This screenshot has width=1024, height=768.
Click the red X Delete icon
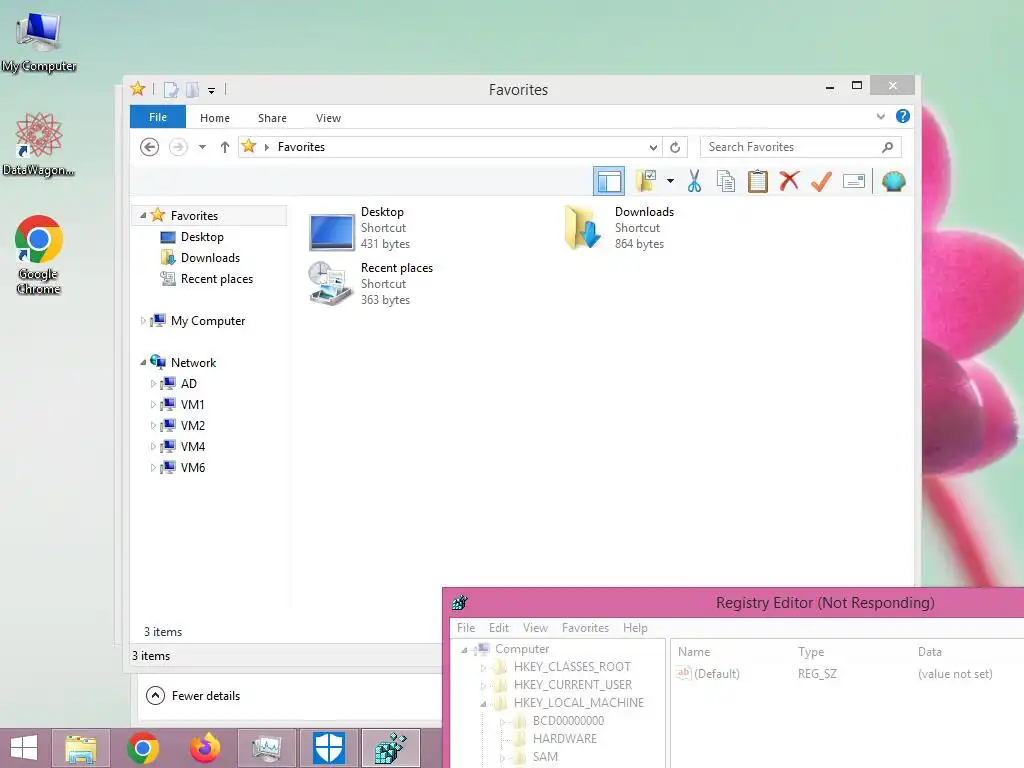[x=789, y=181]
